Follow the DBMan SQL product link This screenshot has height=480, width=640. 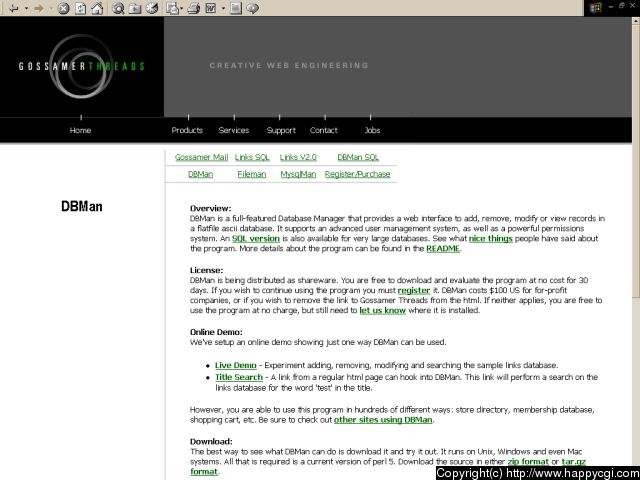[x=358, y=157]
